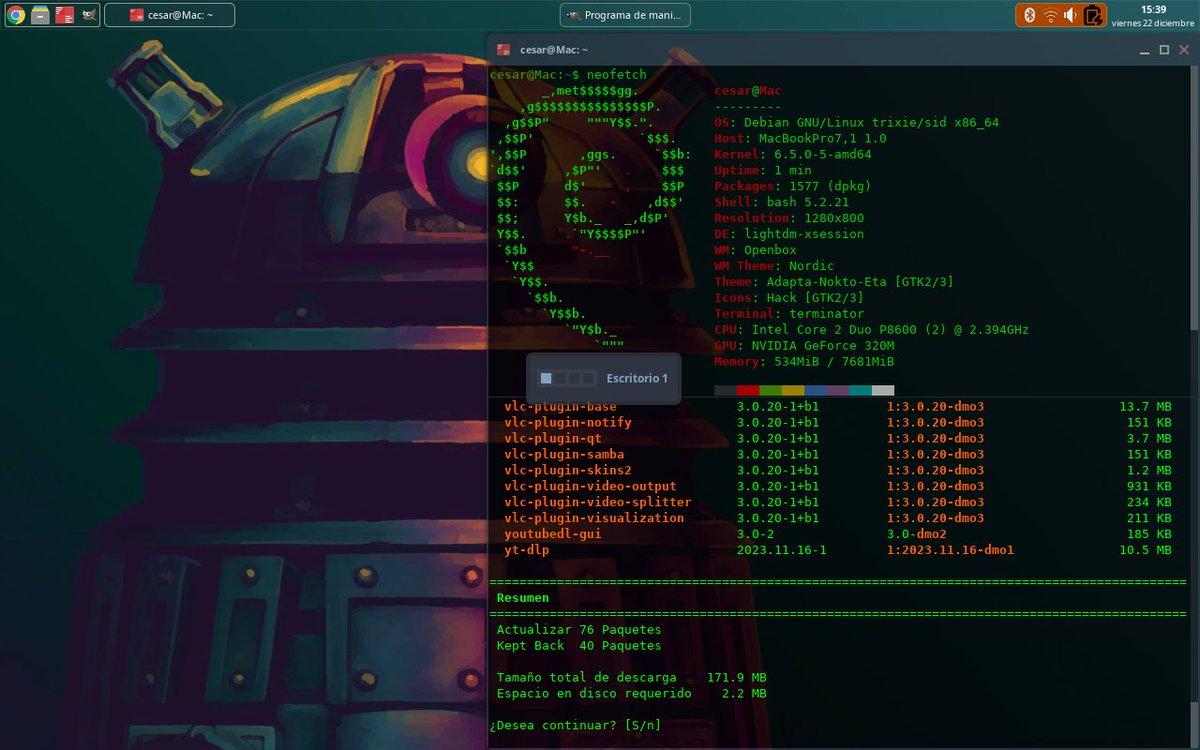Image resolution: width=1200 pixels, height=750 pixels.
Task: Click the vlc-plugin-skins2 package name
Action: point(567,471)
